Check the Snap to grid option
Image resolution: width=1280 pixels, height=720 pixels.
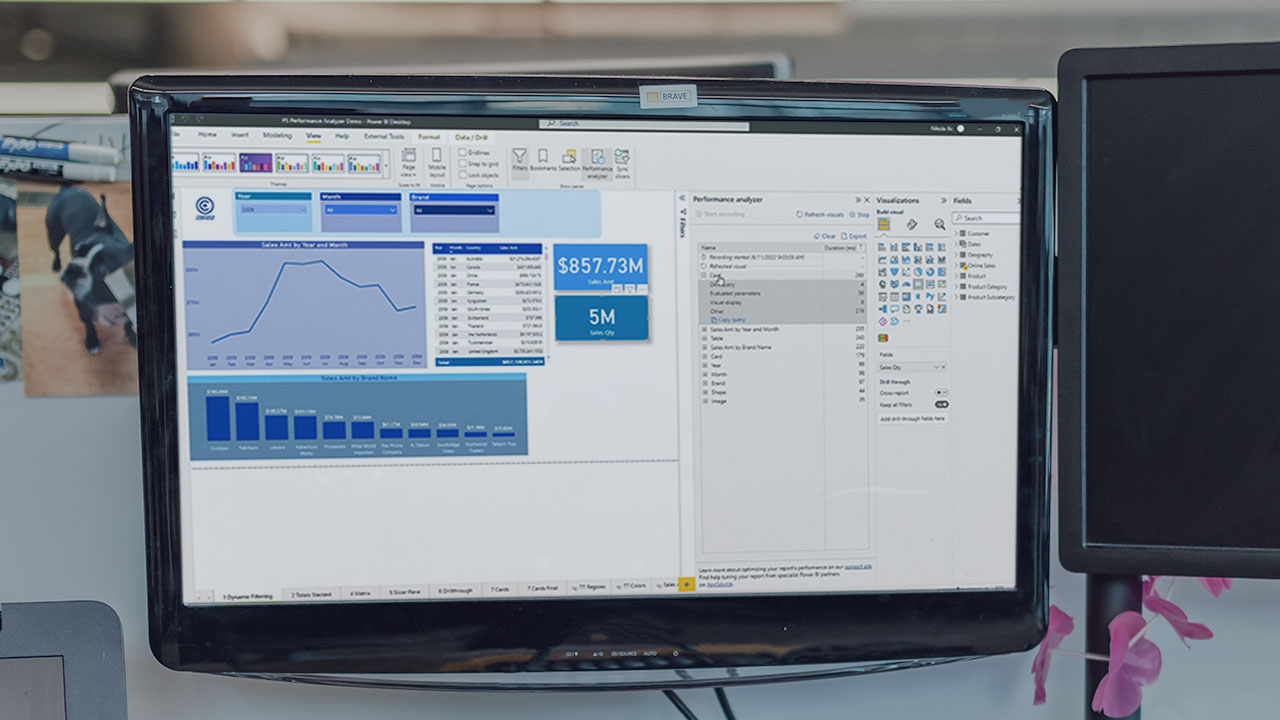click(x=463, y=164)
